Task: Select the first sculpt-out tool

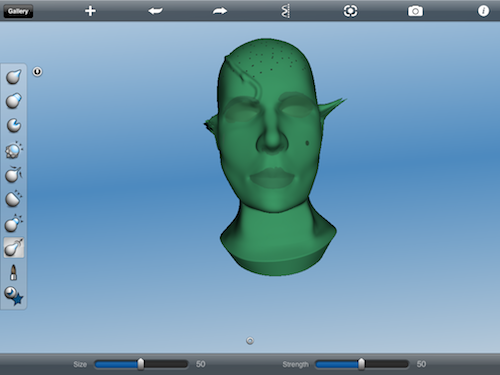Action: (14, 76)
